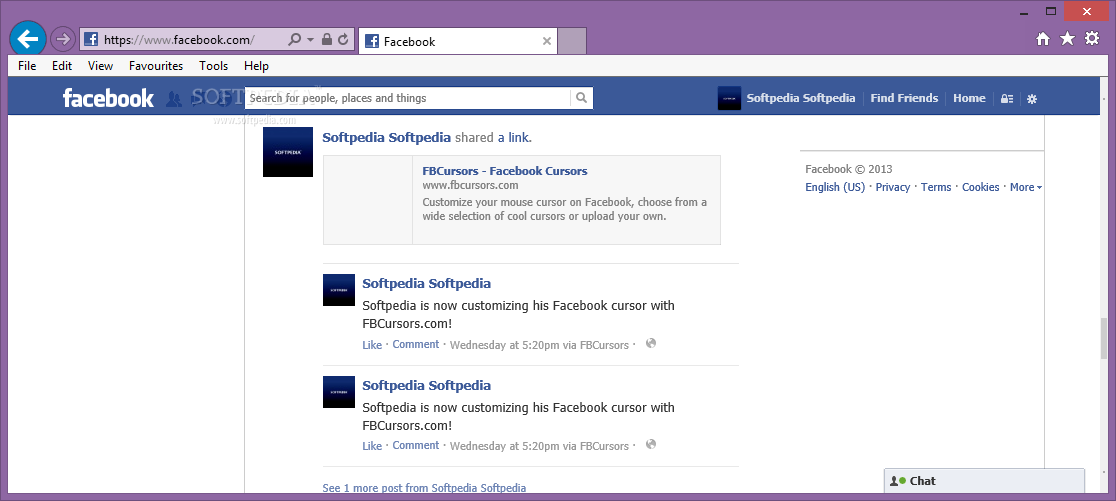This screenshot has height=501, width=1116.
Task: Click public audience globe on second post
Action: (651, 445)
